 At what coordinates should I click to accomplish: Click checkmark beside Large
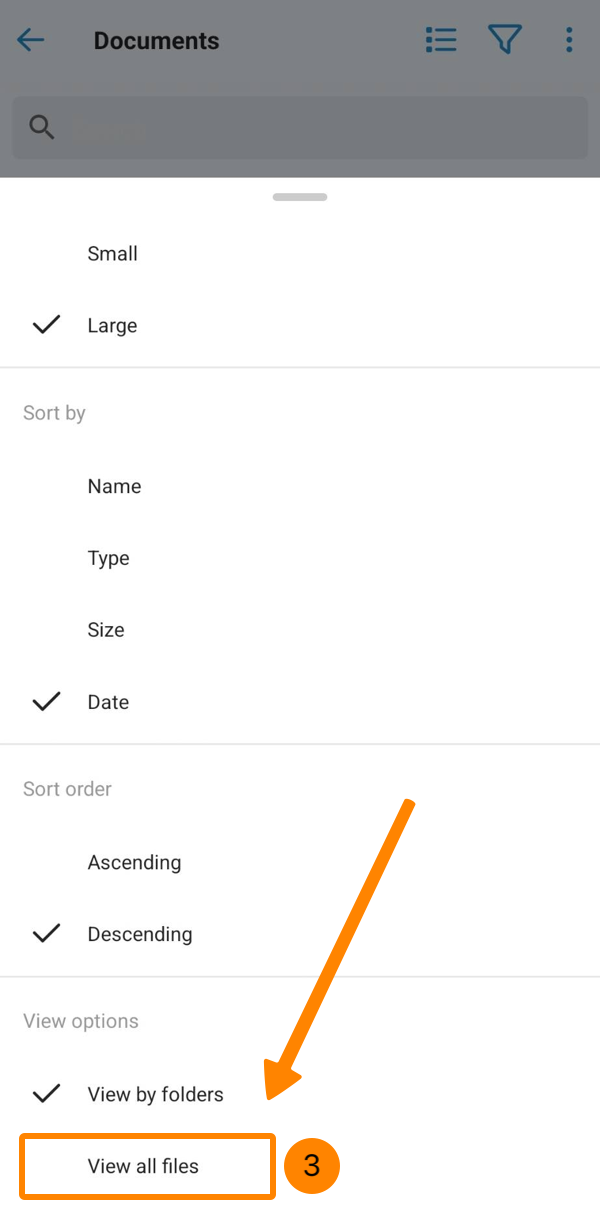pos(46,325)
